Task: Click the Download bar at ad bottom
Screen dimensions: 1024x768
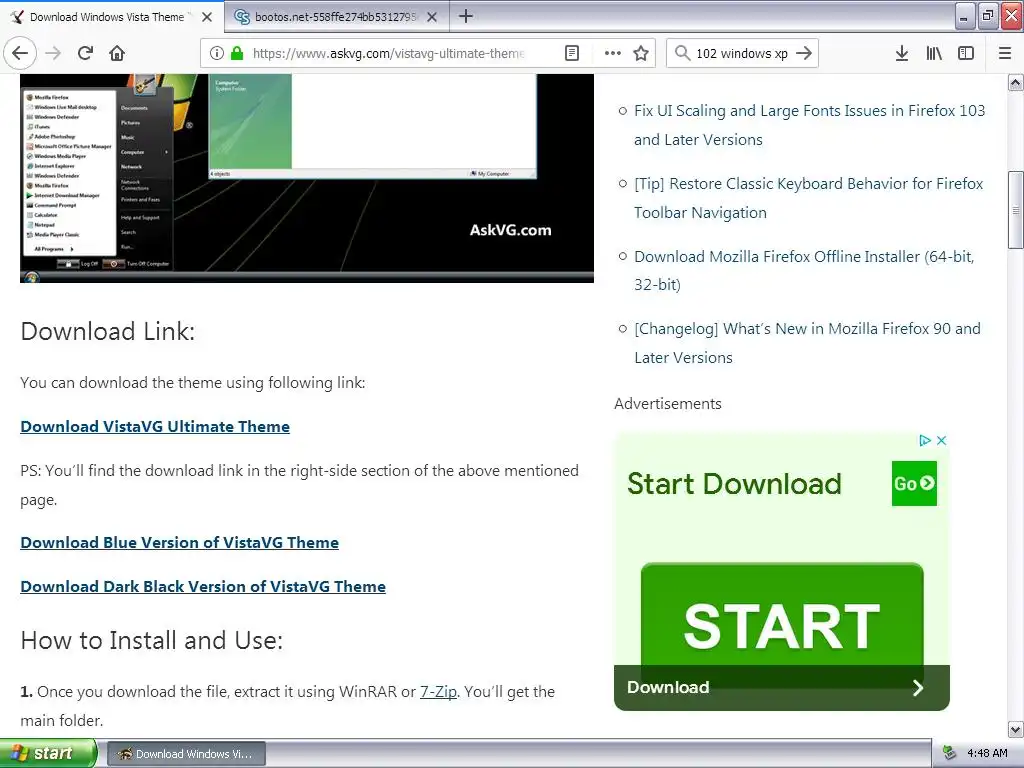Action: tap(782, 687)
